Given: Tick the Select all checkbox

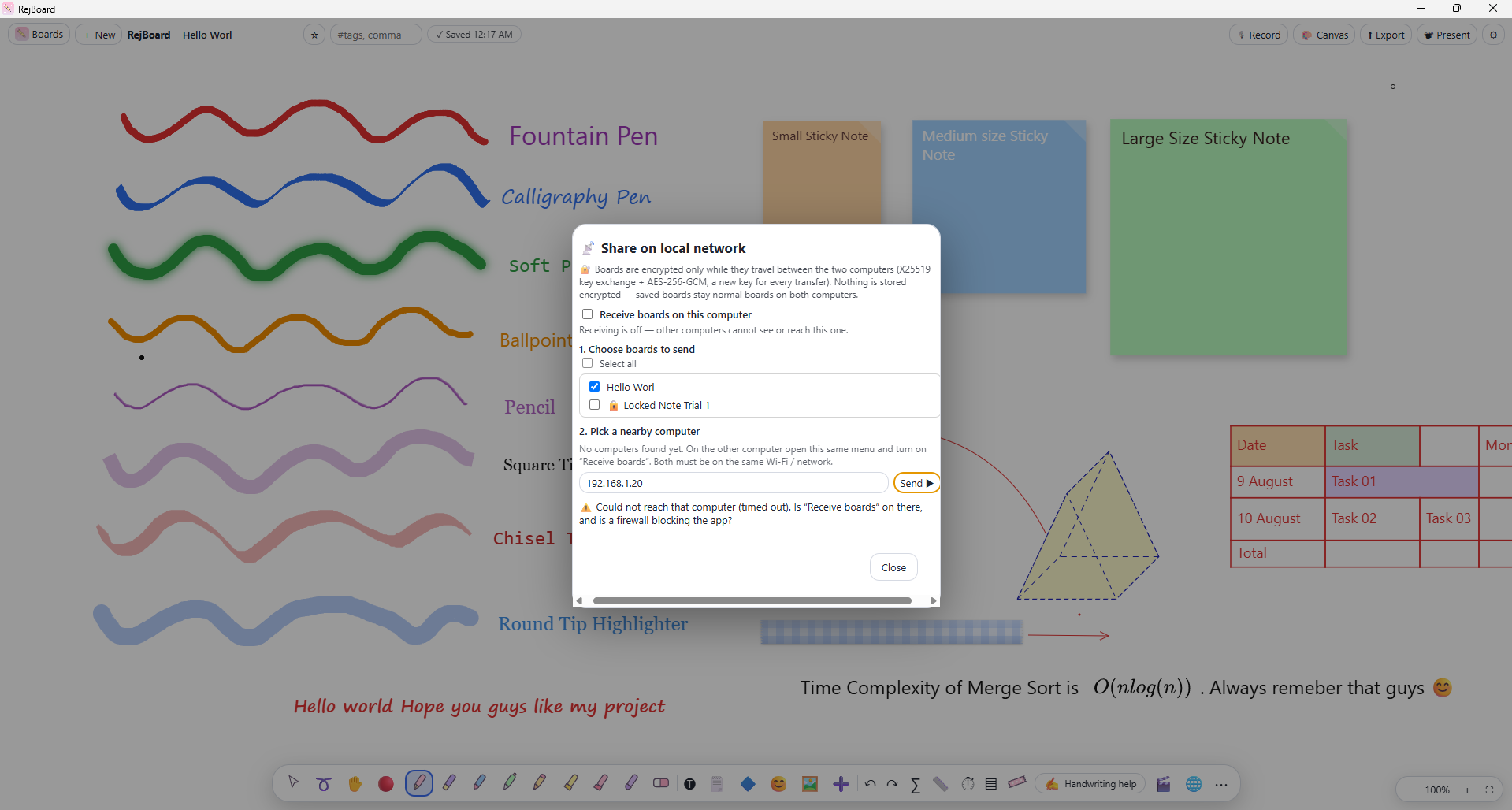Looking at the screenshot, I should point(588,363).
